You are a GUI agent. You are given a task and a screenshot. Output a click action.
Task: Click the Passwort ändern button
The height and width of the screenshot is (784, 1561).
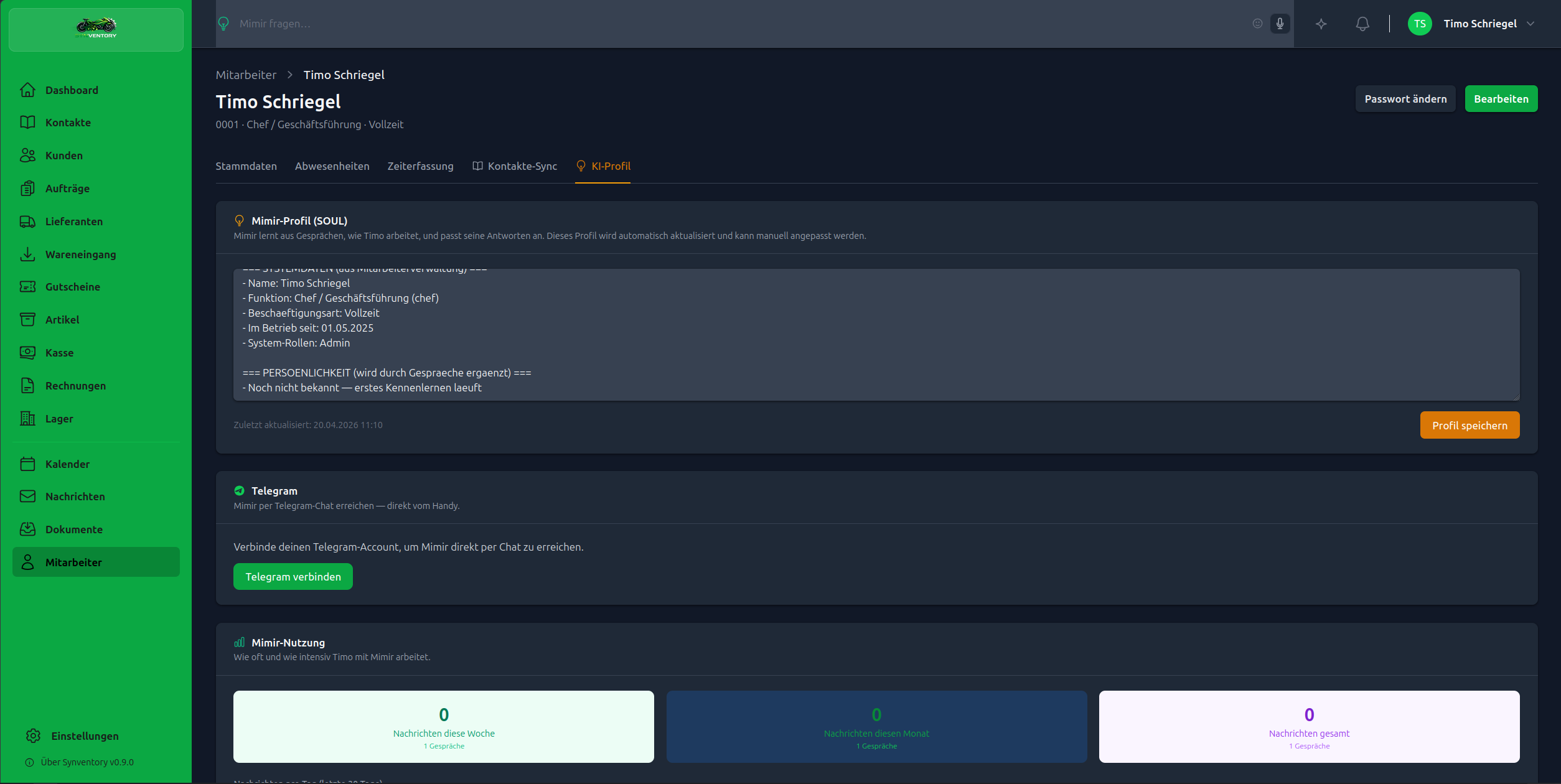pyautogui.click(x=1405, y=99)
